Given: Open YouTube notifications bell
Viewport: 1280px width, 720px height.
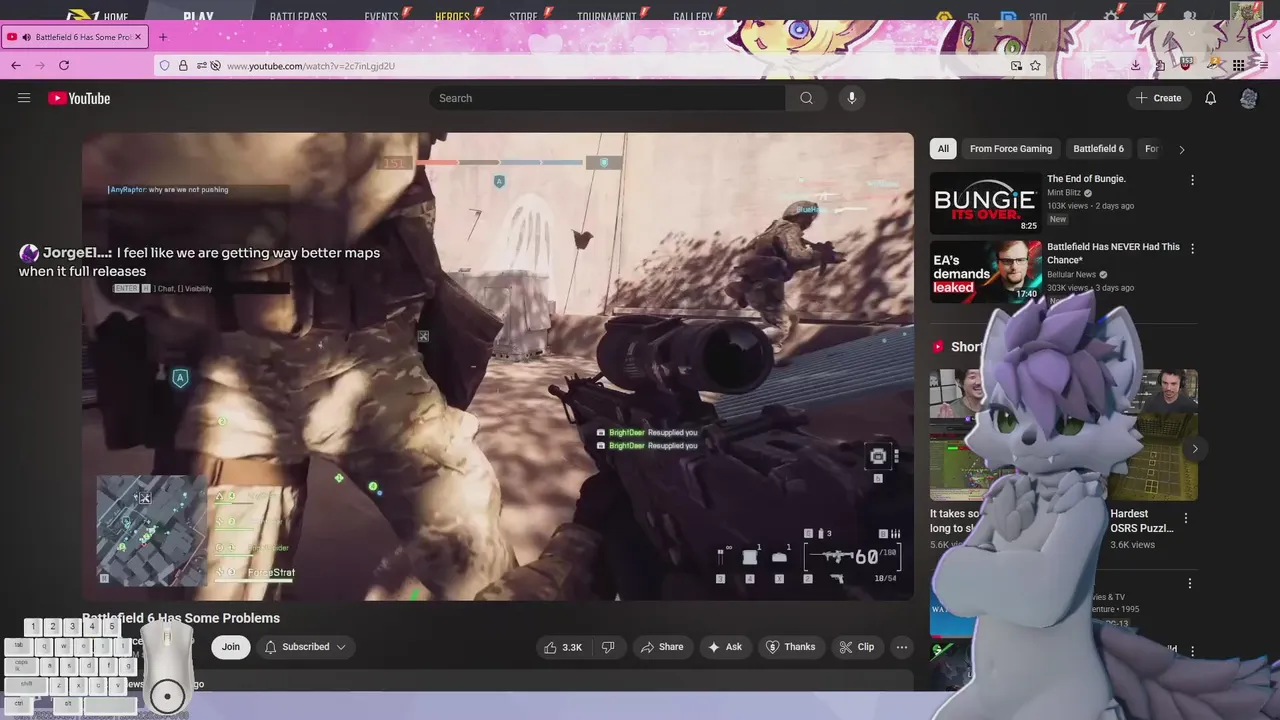Looking at the screenshot, I should coord(1210,98).
